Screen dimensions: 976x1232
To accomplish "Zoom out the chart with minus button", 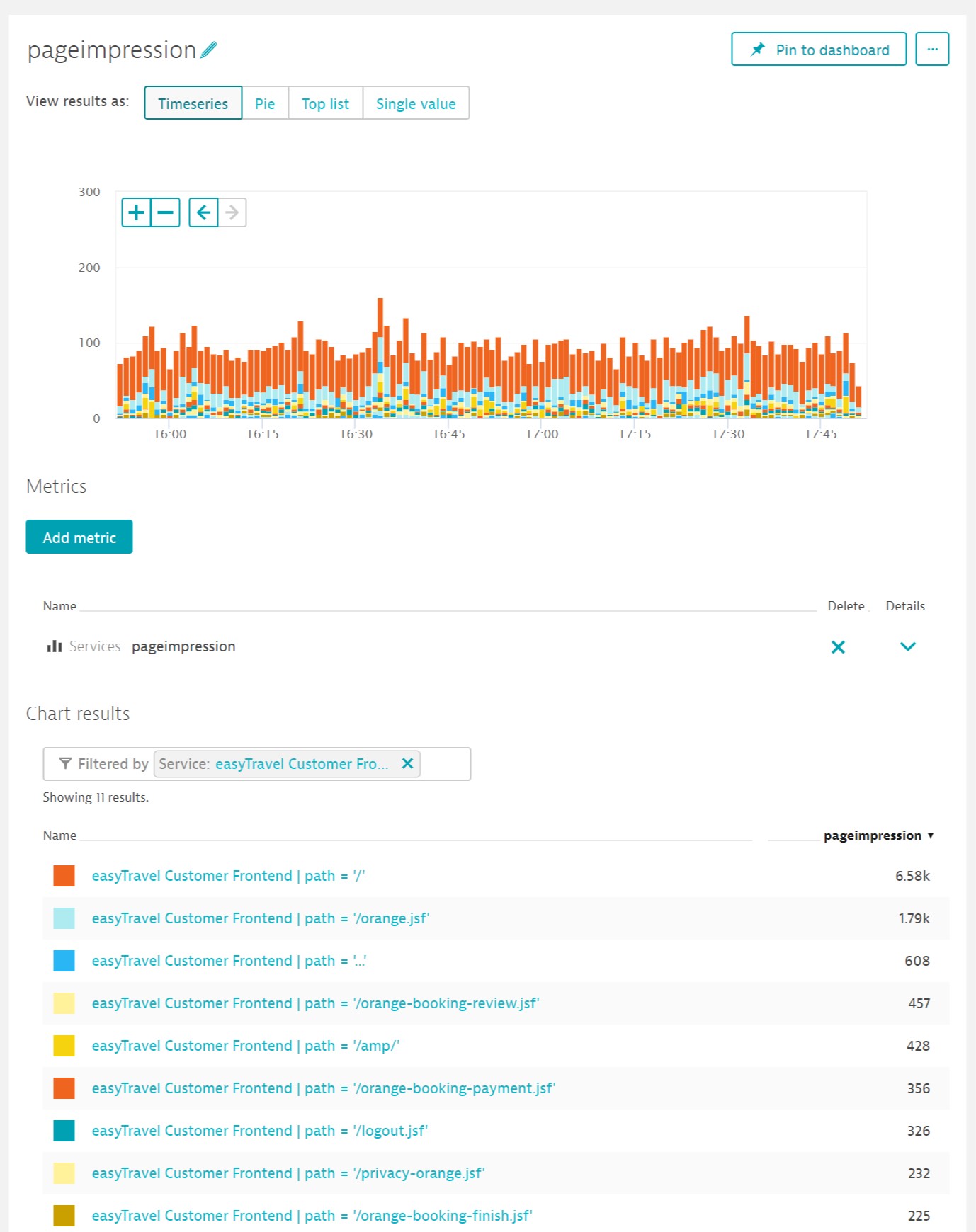I will (166, 212).
